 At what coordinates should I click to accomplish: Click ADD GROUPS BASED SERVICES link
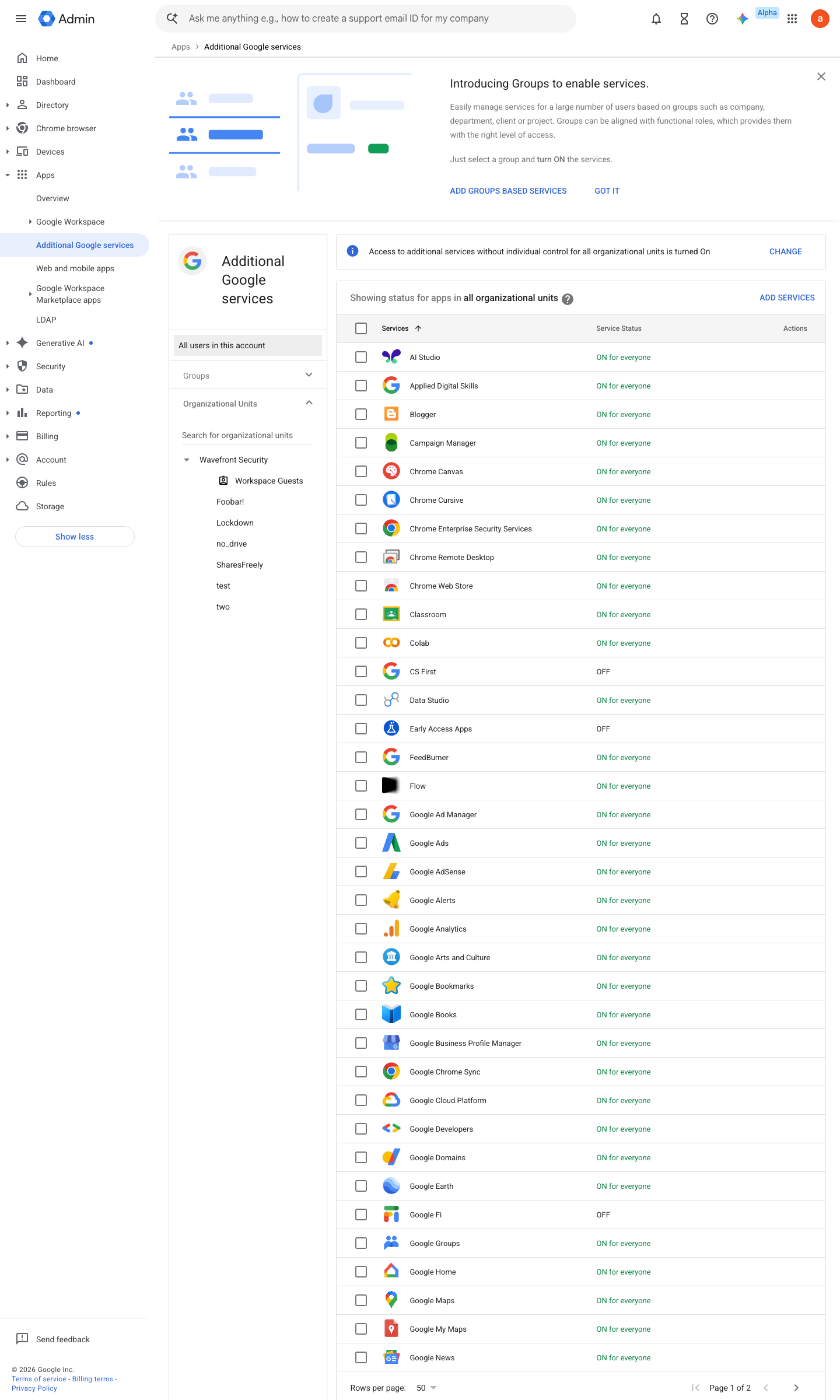(508, 191)
